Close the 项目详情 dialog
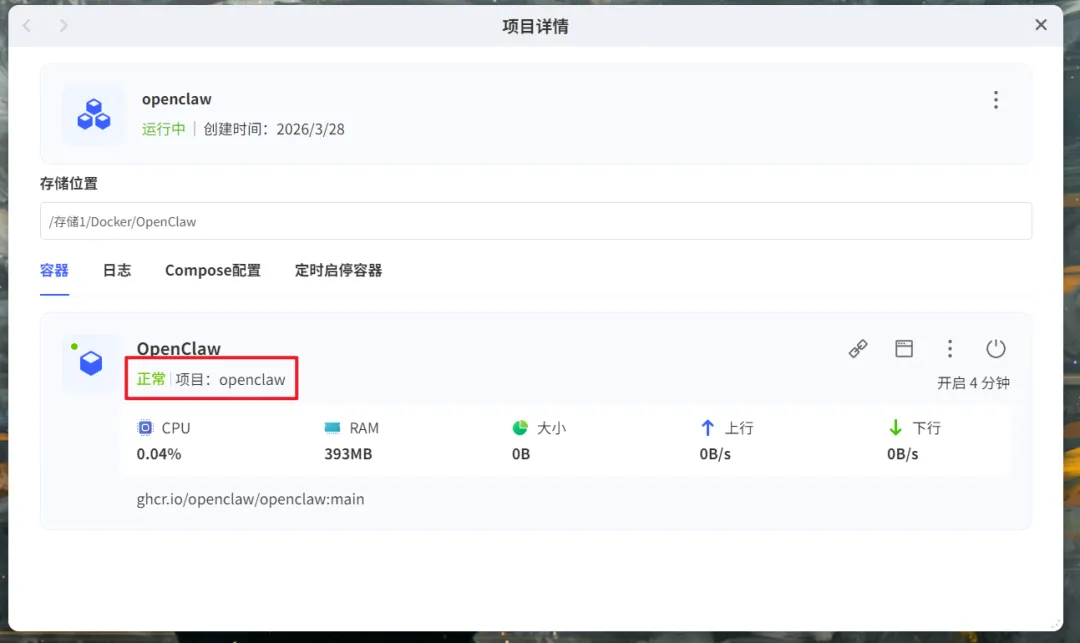The width and height of the screenshot is (1080, 643). click(x=1041, y=25)
